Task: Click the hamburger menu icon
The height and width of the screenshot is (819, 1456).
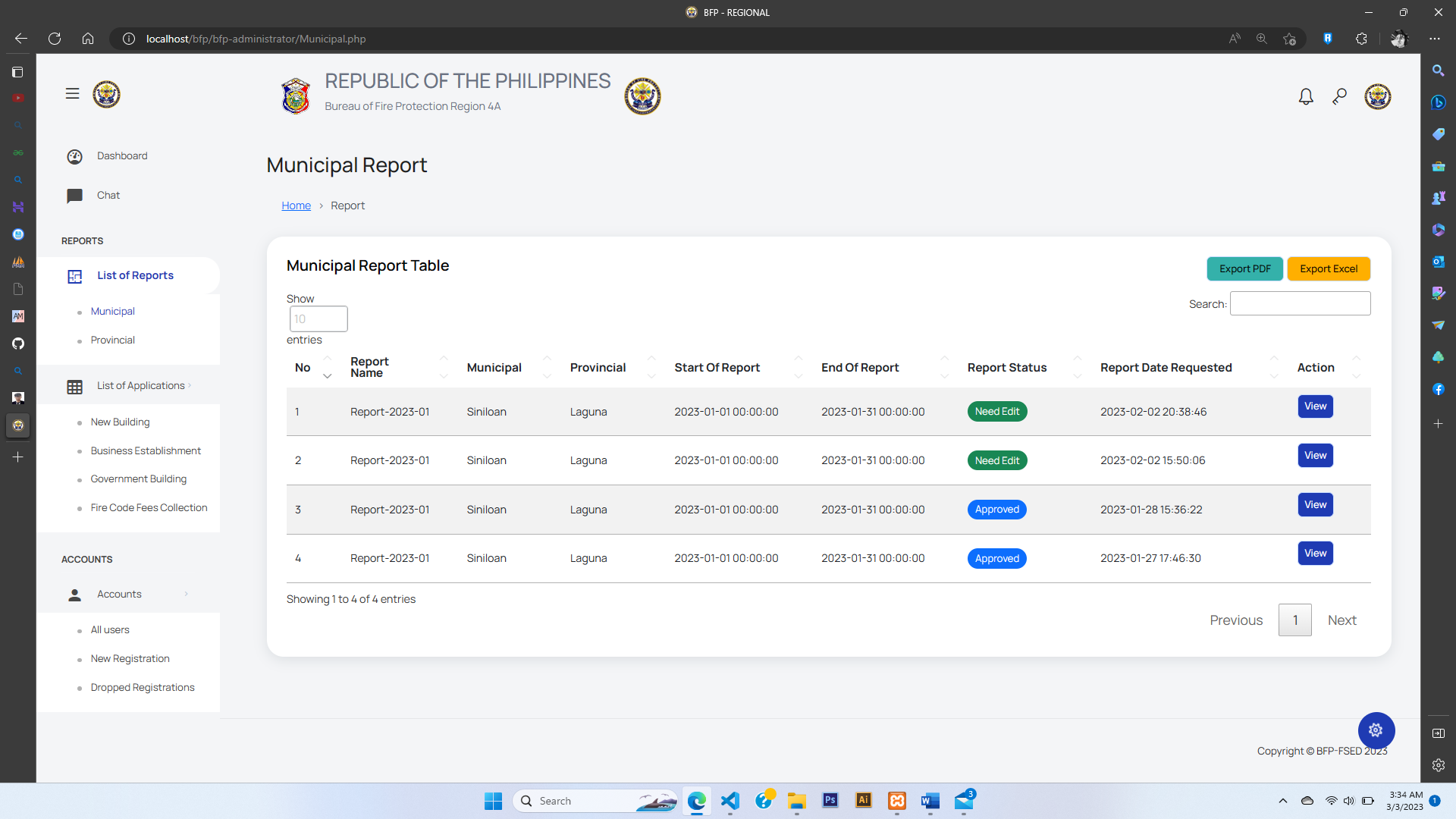Action: coord(72,94)
